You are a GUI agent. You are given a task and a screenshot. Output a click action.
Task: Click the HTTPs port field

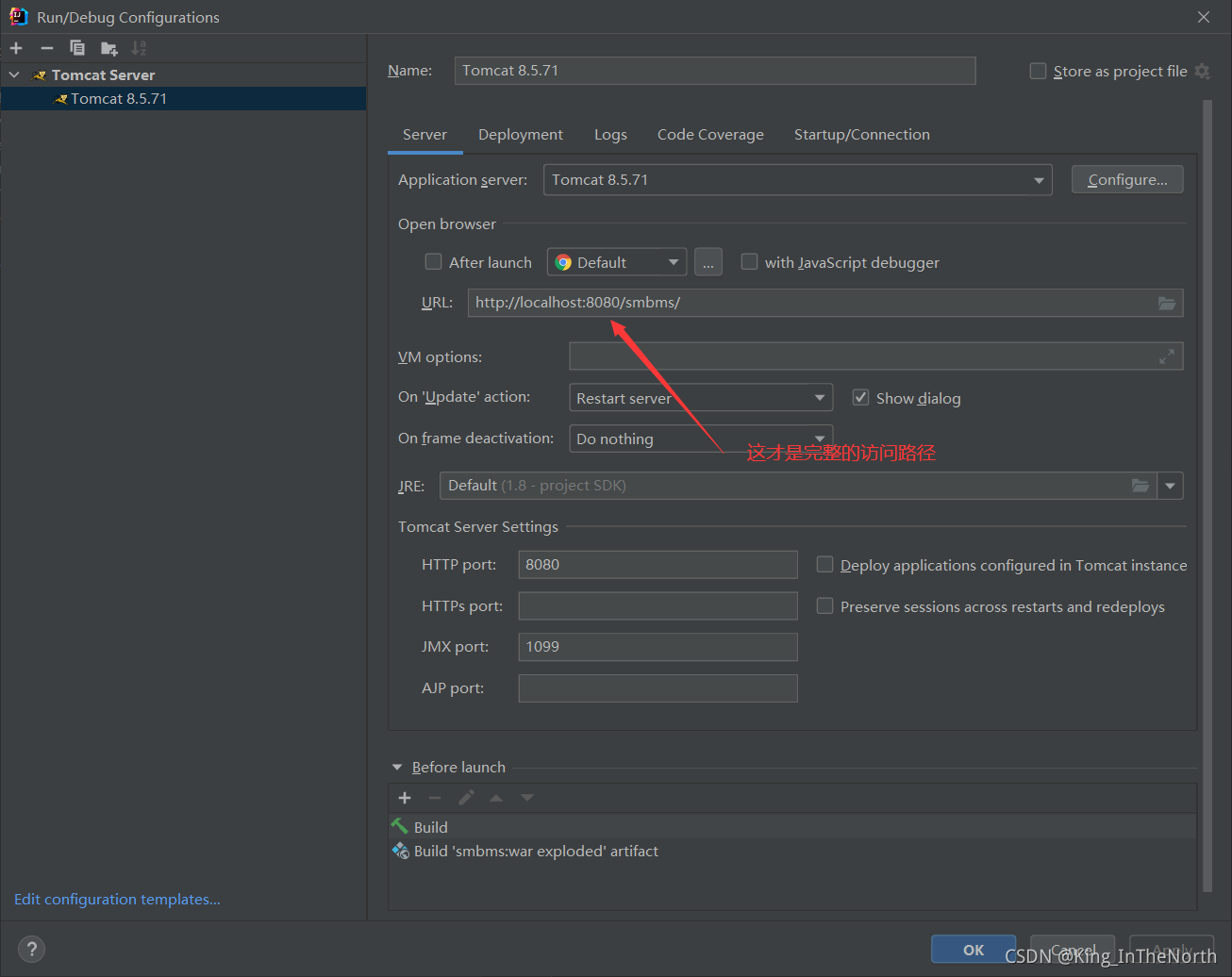click(x=658, y=605)
